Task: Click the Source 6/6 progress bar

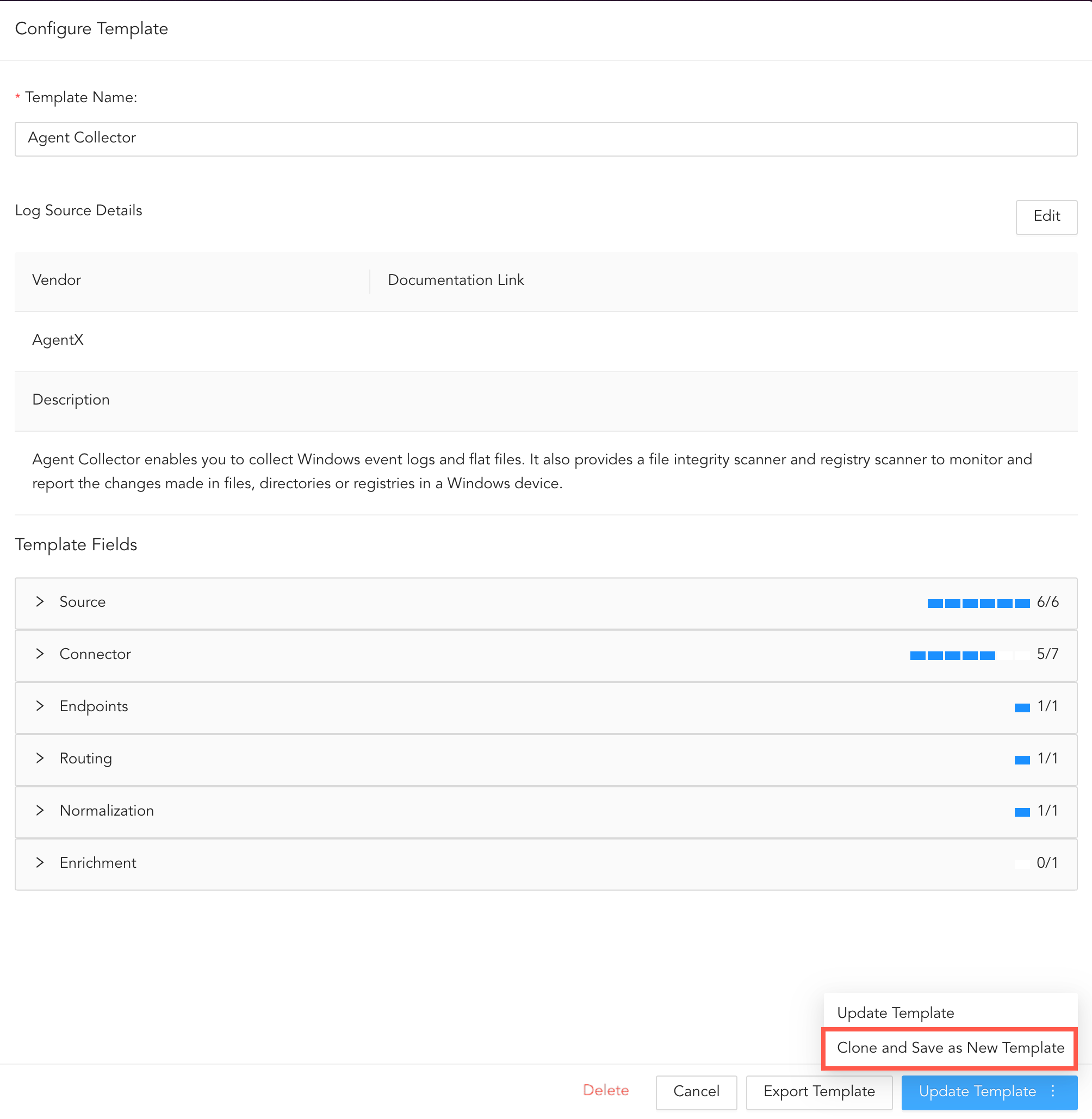Action: pyautogui.click(x=978, y=603)
